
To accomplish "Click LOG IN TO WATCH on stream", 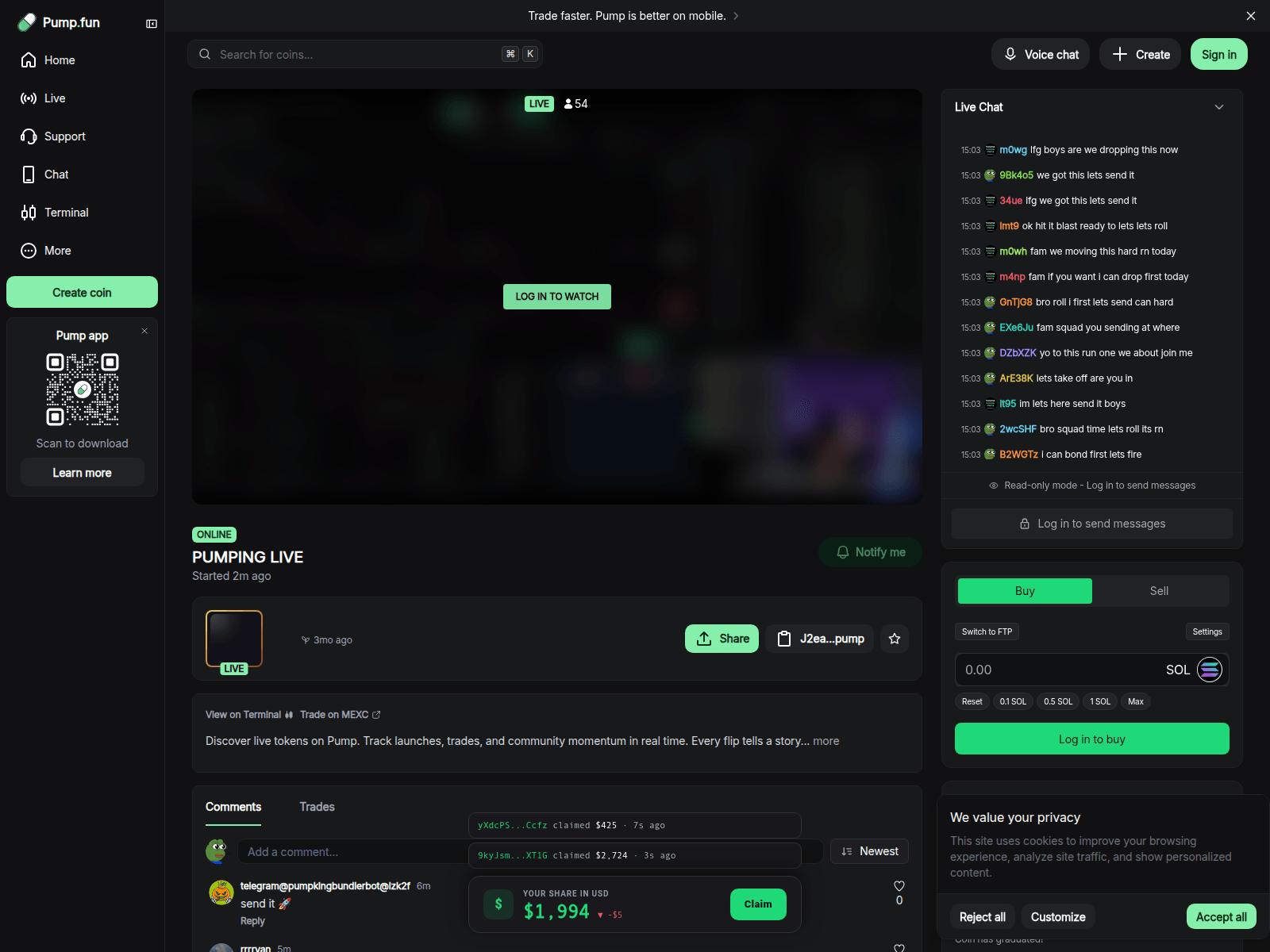I will [557, 297].
